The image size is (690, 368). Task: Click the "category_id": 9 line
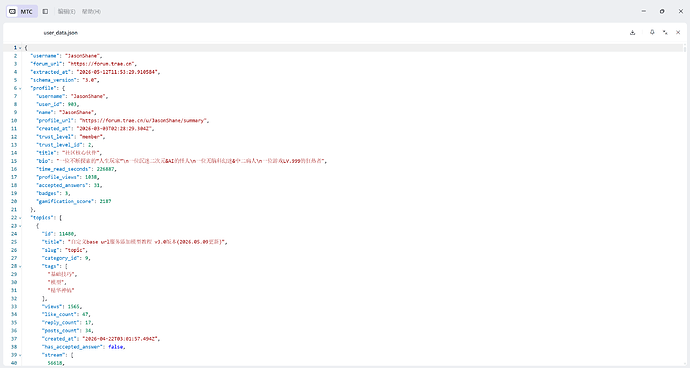click(x=66, y=258)
